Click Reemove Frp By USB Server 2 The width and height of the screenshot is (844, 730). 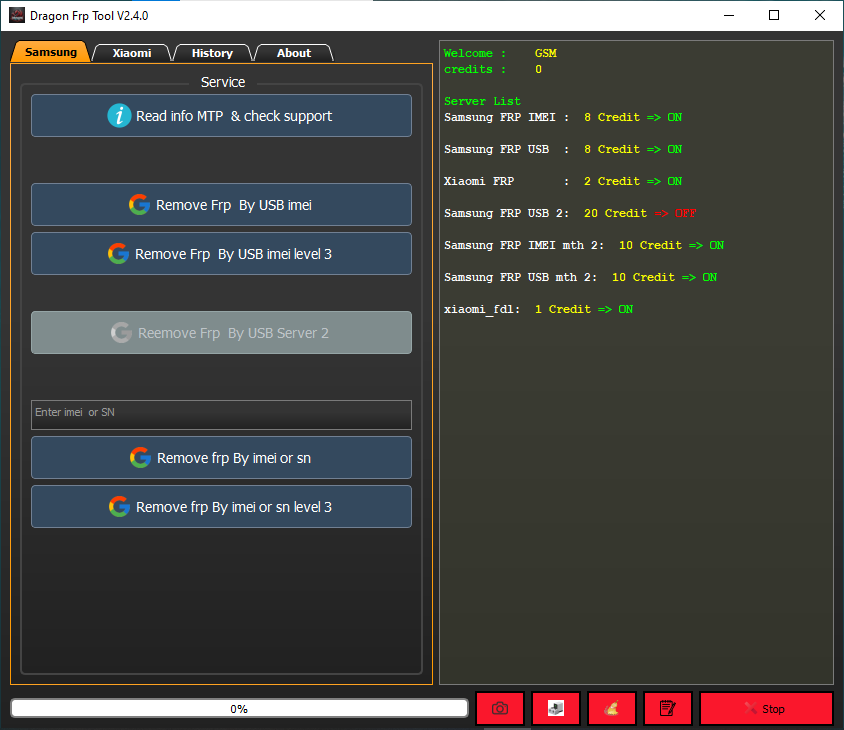221,332
